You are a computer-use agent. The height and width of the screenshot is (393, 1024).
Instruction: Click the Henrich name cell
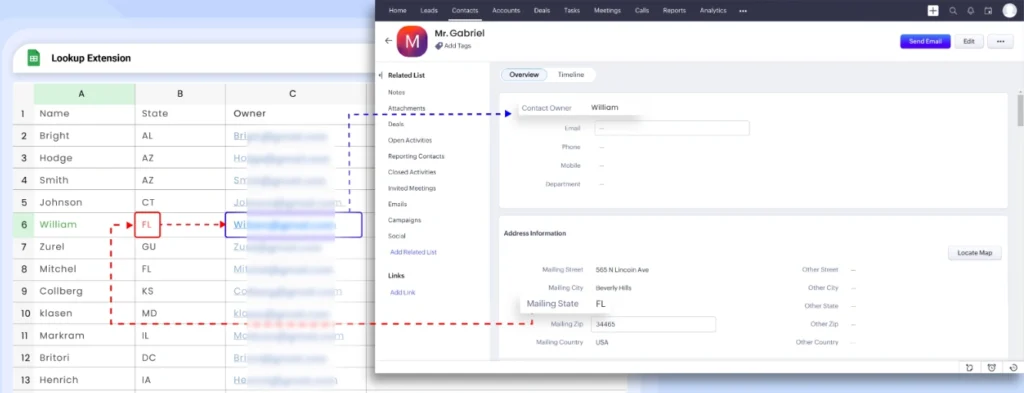(84, 380)
